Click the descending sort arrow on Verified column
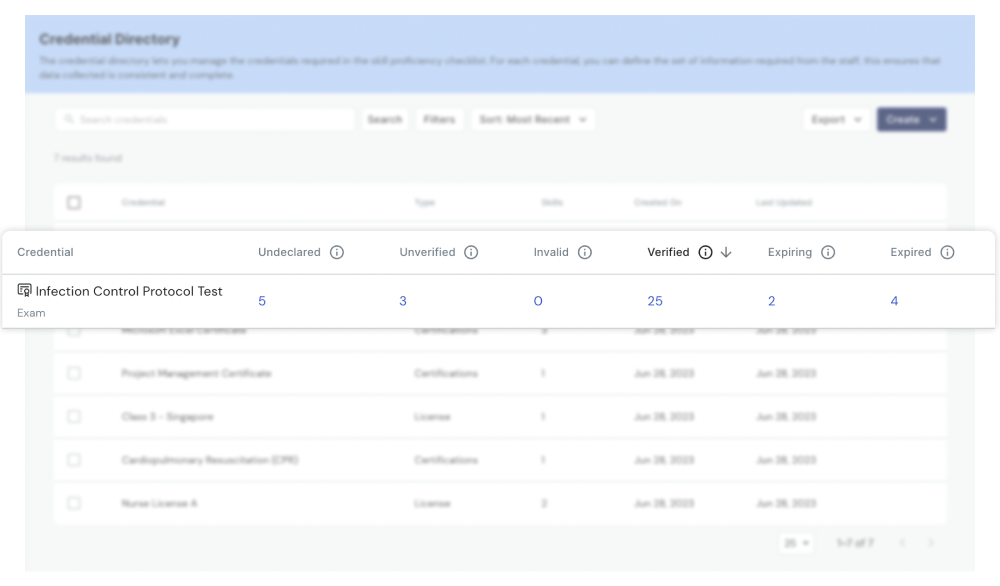 coord(726,252)
